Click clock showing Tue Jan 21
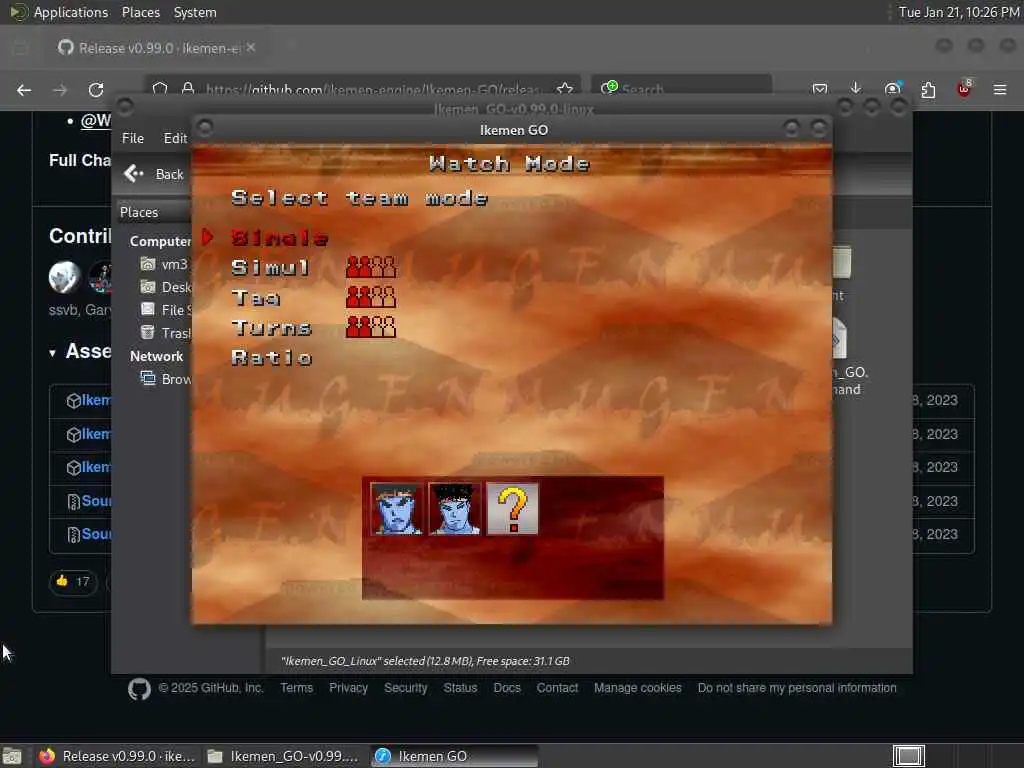This screenshot has width=1024, height=768. point(958,12)
